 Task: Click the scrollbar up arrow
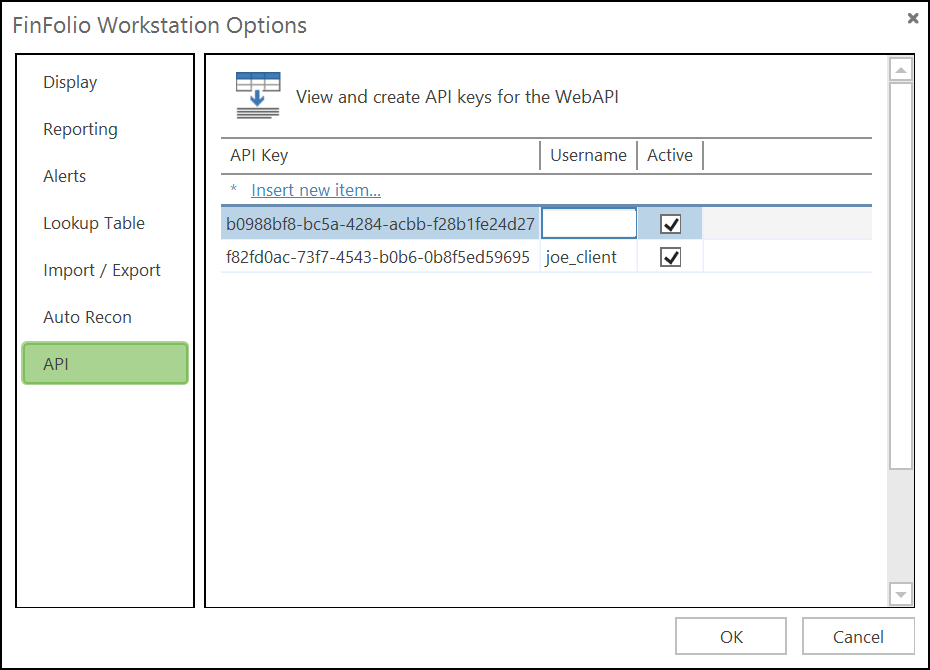click(899, 68)
